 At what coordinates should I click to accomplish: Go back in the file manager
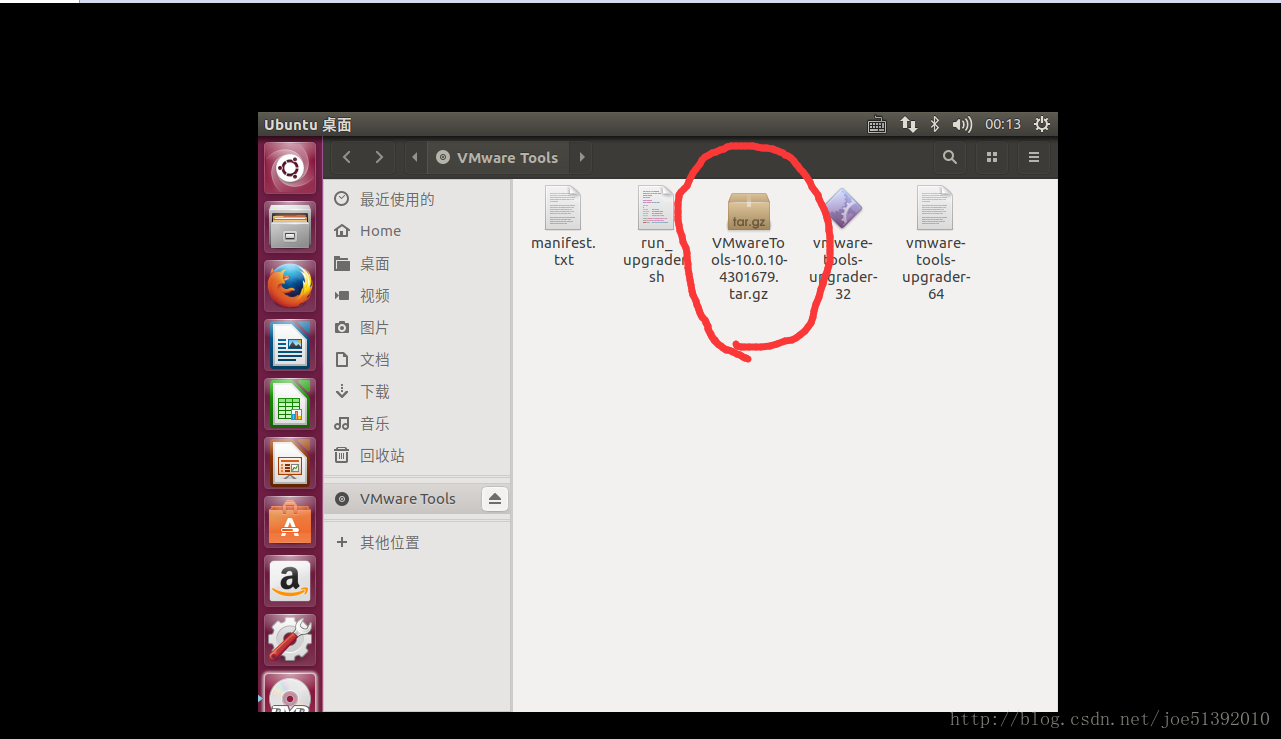[347, 157]
